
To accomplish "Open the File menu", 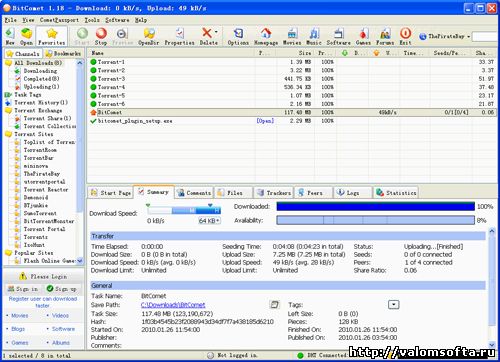I will tap(11, 20).
